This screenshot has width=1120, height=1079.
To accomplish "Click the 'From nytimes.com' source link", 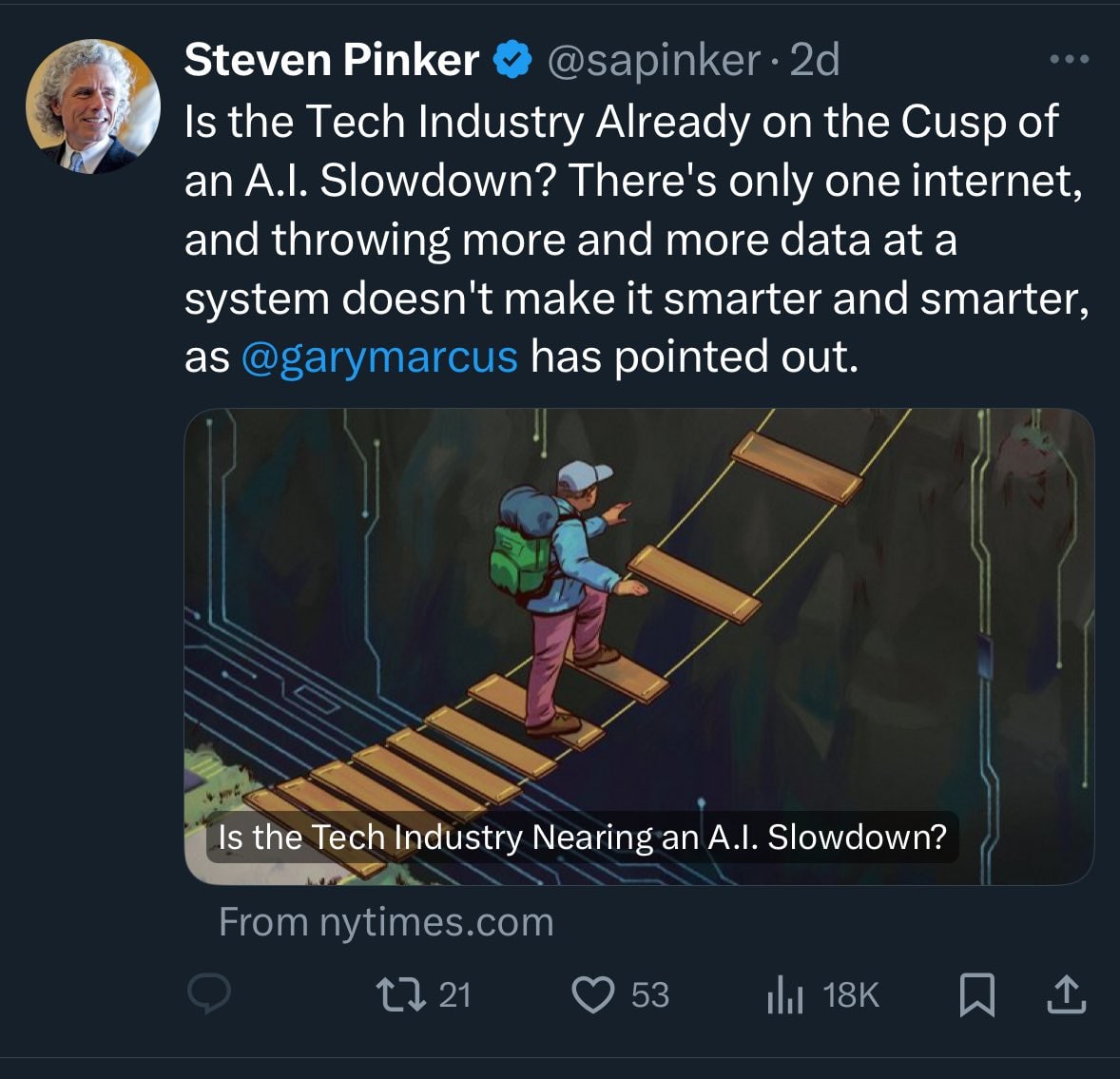I will tap(386, 922).
